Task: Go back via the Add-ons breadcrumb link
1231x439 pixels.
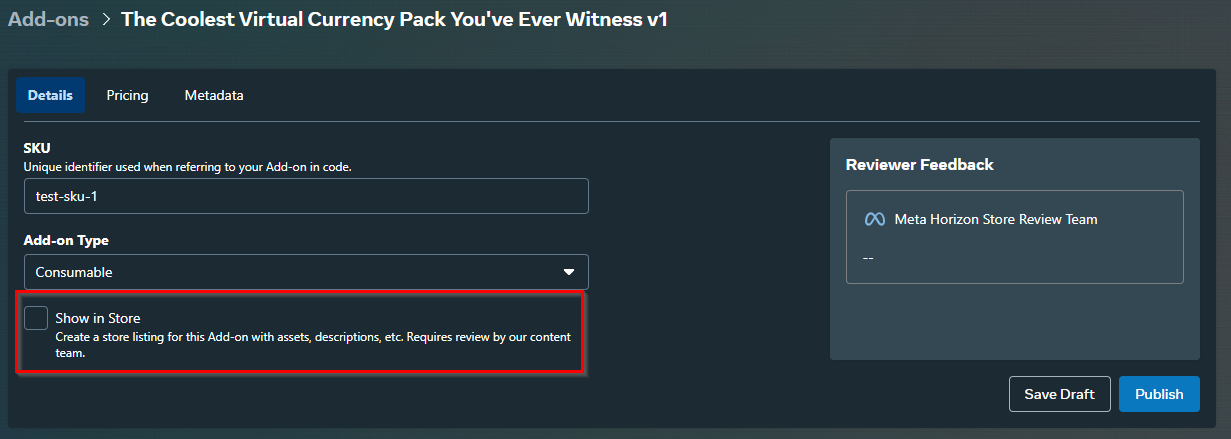Action: 48,19
